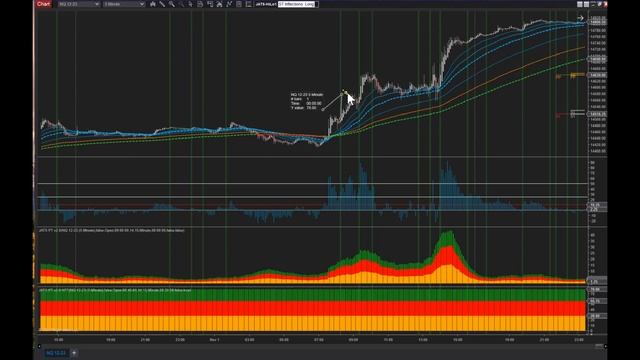Click the red Chart label at top left

click(43, 4)
